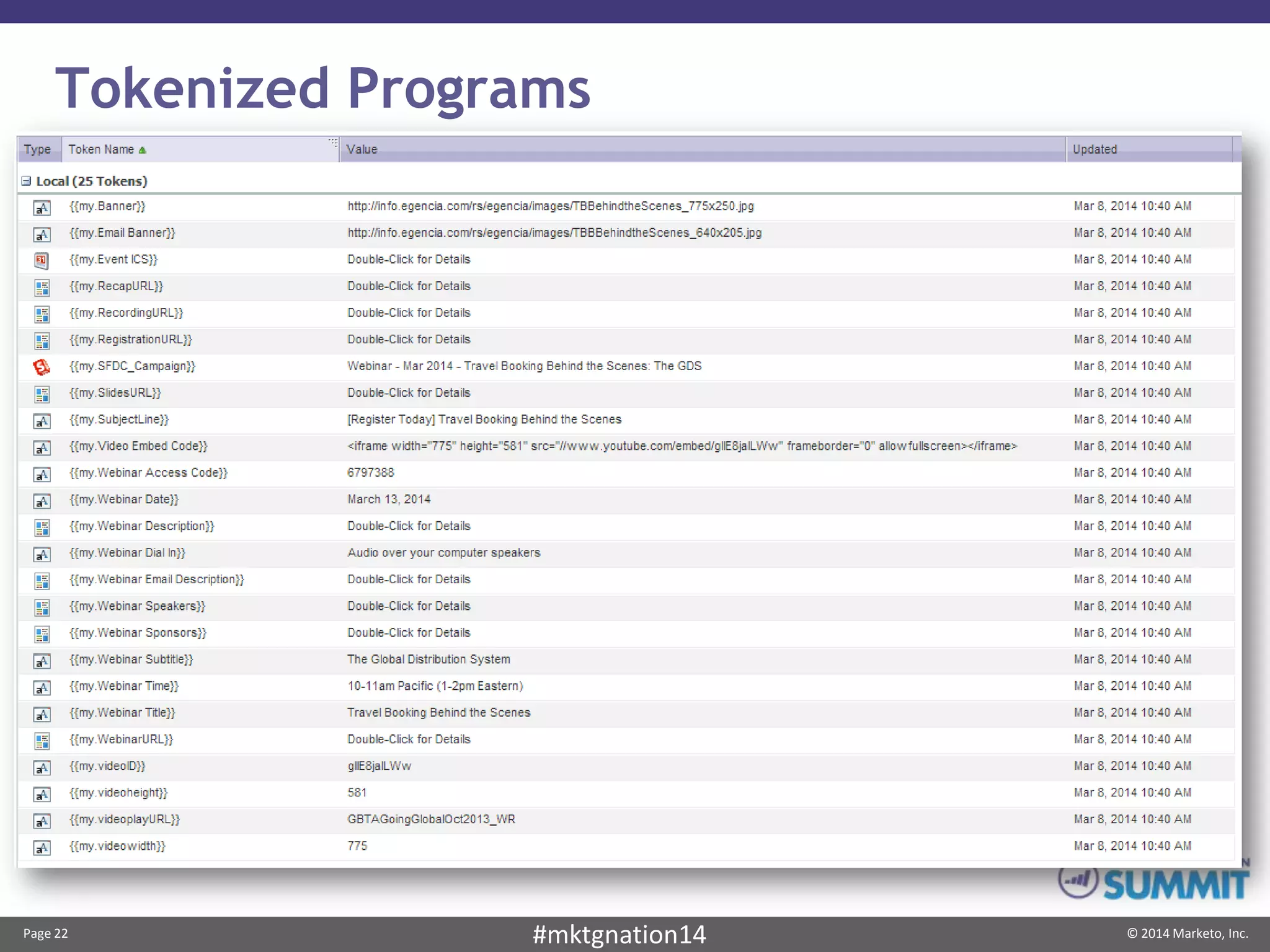
Task: Click the rich text icon beside my.Webinar Speakers
Action: click(42, 607)
